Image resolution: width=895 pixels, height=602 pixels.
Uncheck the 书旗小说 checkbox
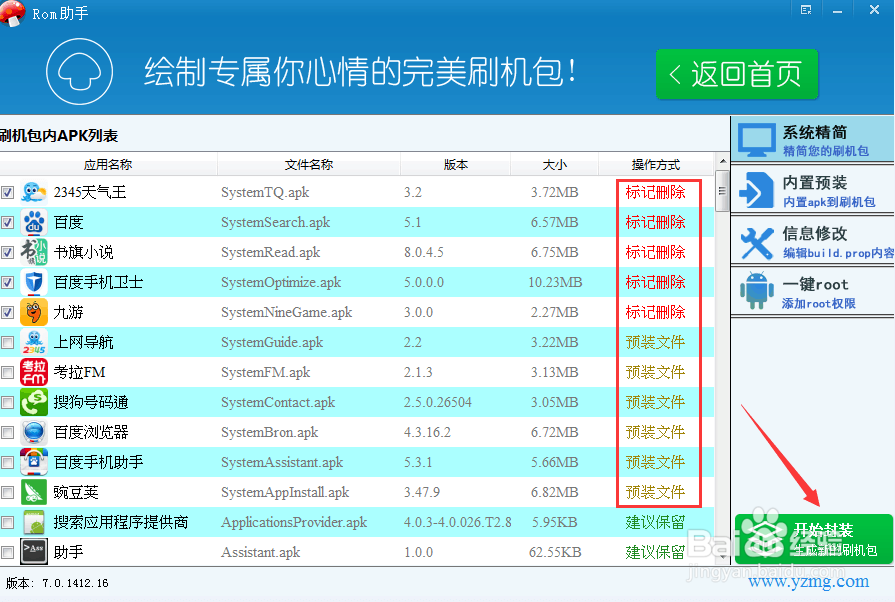tap(7, 252)
